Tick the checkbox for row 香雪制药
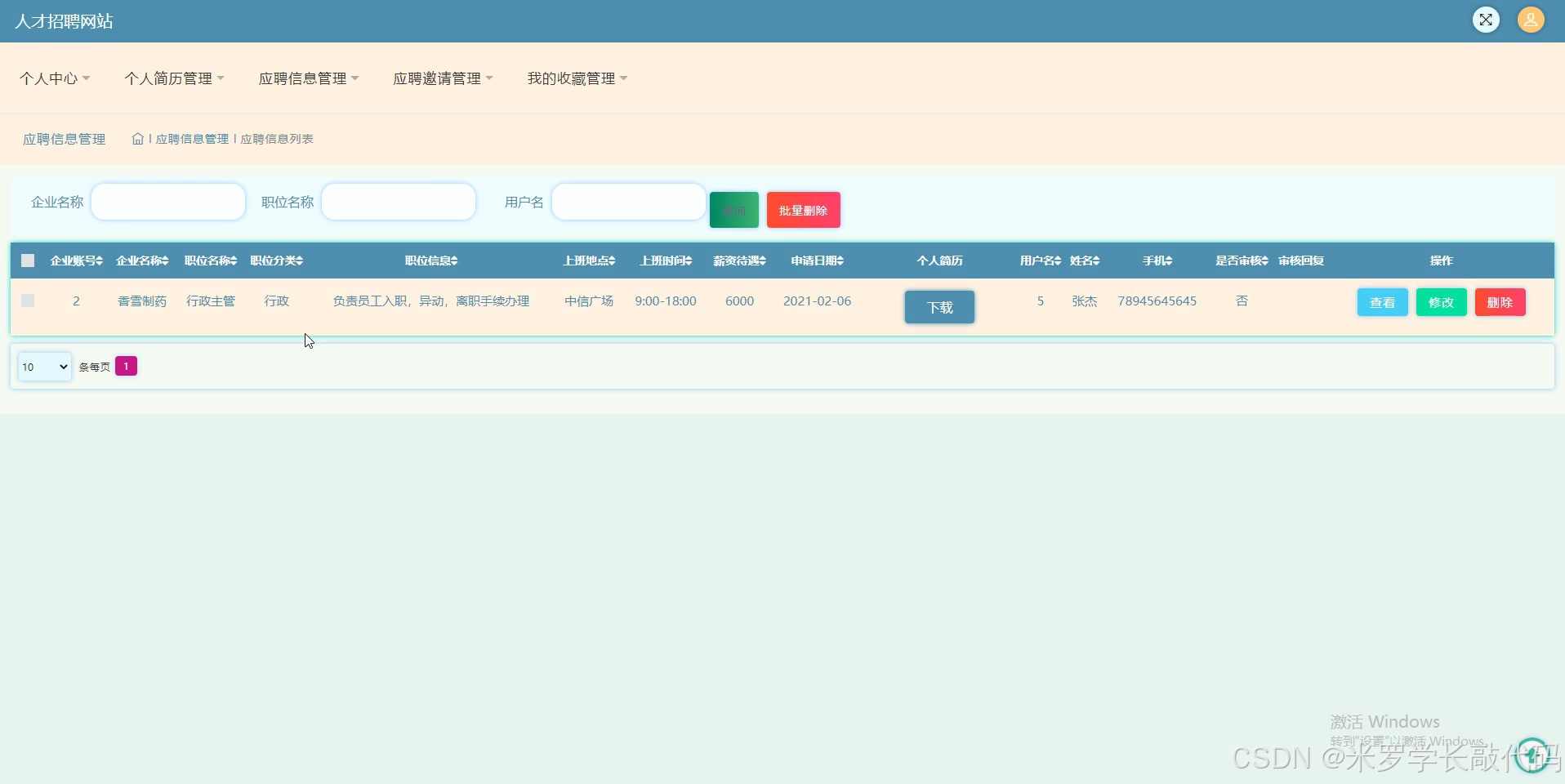The width and height of the screenshot is (1565, 784). [x=28, y=301]
